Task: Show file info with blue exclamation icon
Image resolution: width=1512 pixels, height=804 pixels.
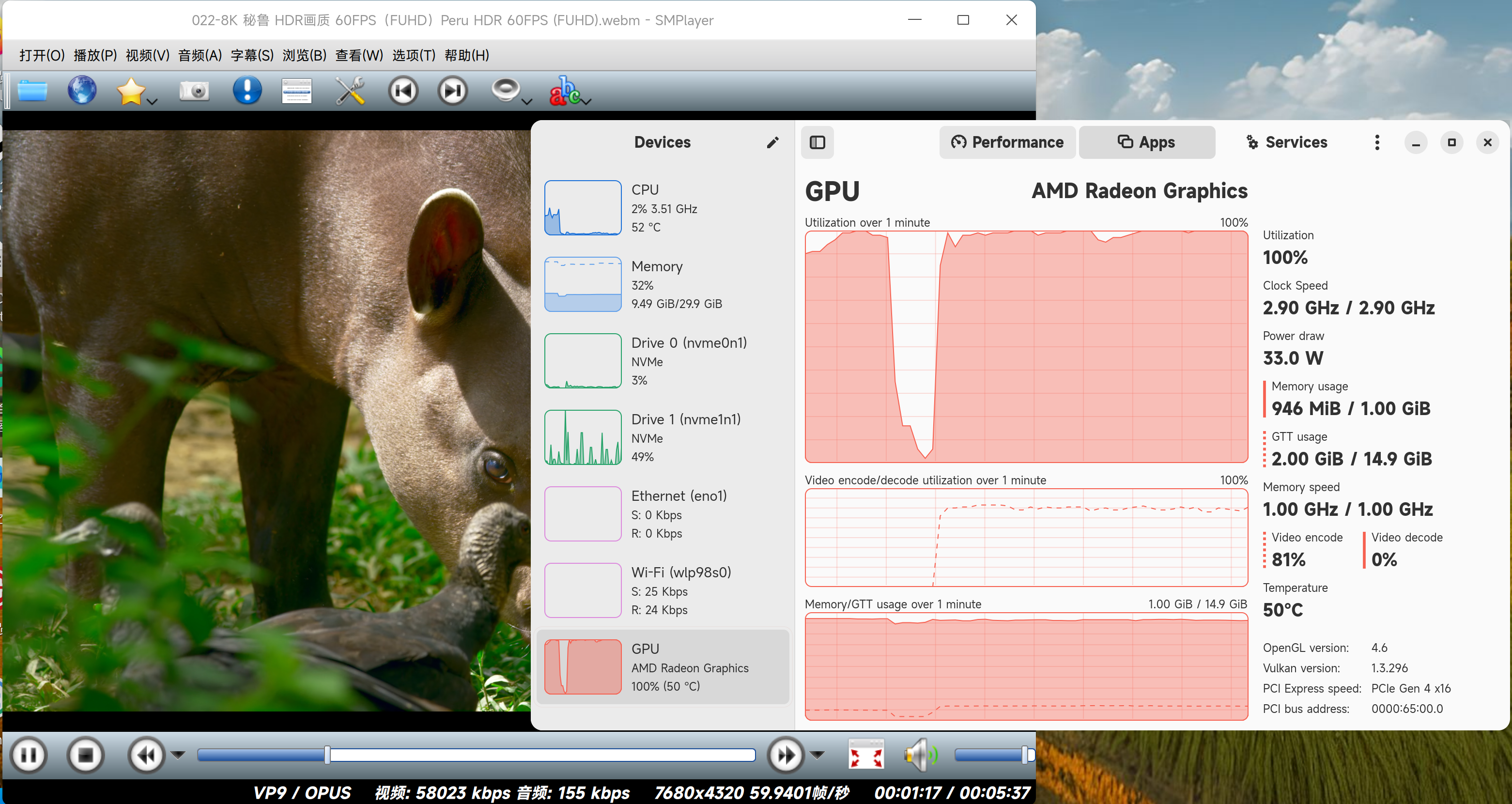Action: 247,91
